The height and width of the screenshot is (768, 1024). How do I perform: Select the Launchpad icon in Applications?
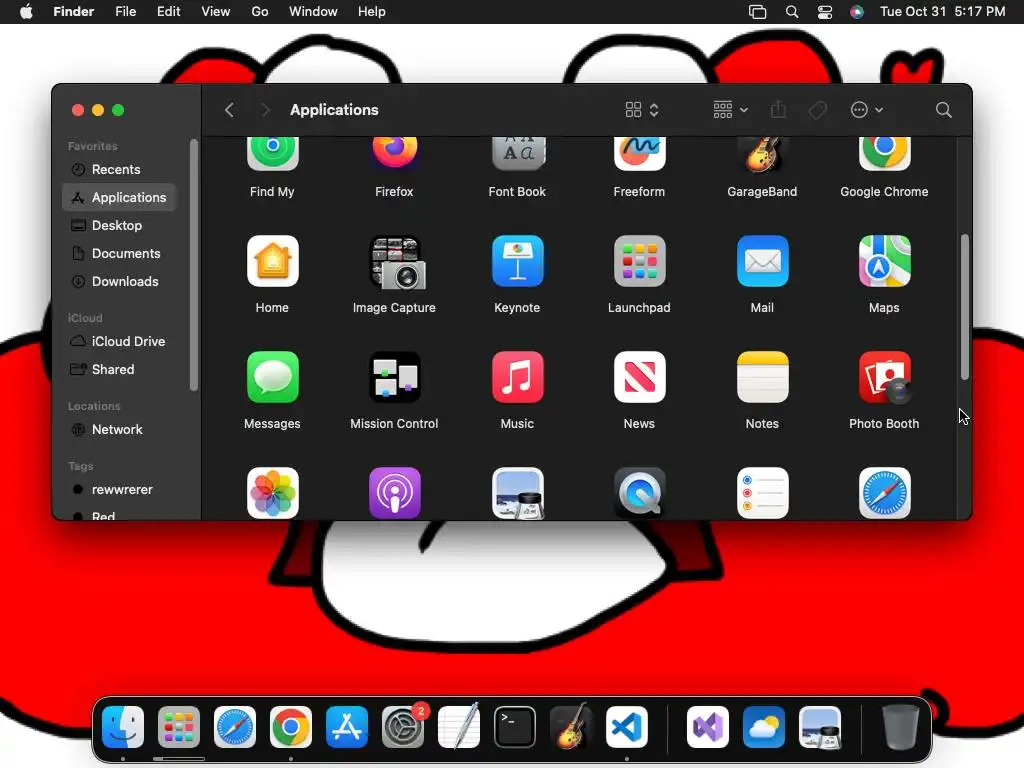coord(639,261)
